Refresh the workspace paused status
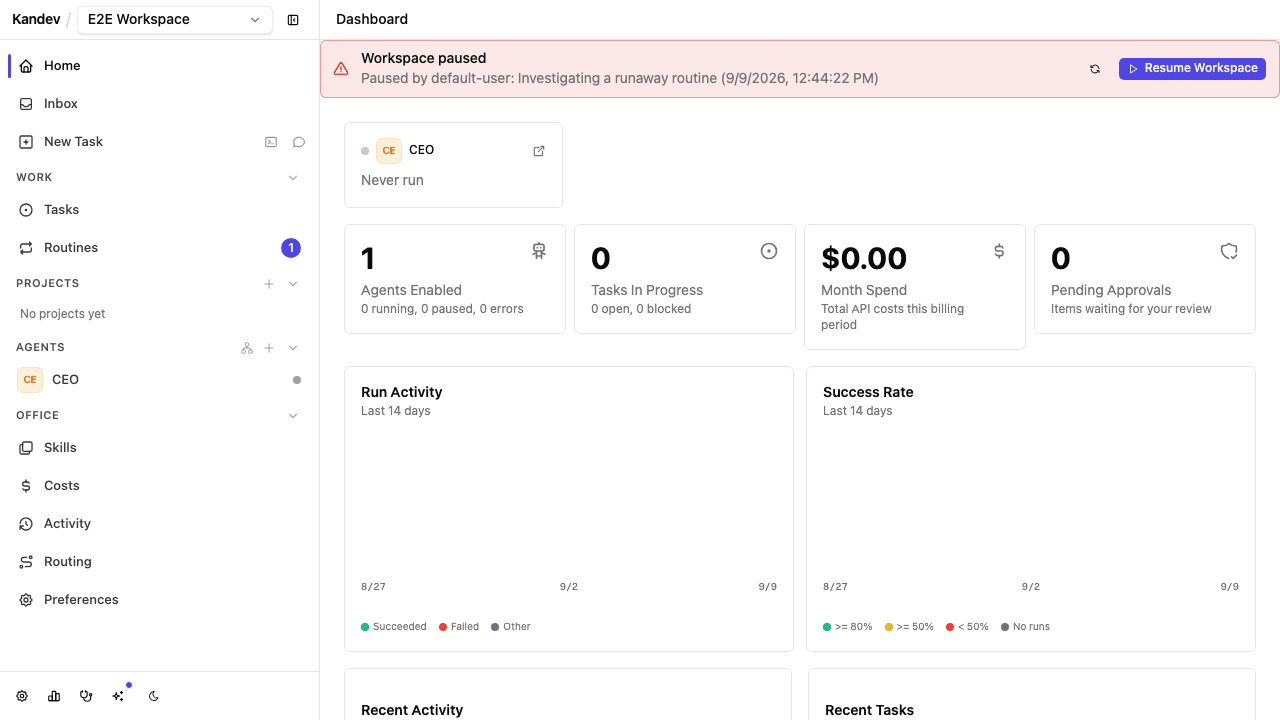 1095,69
